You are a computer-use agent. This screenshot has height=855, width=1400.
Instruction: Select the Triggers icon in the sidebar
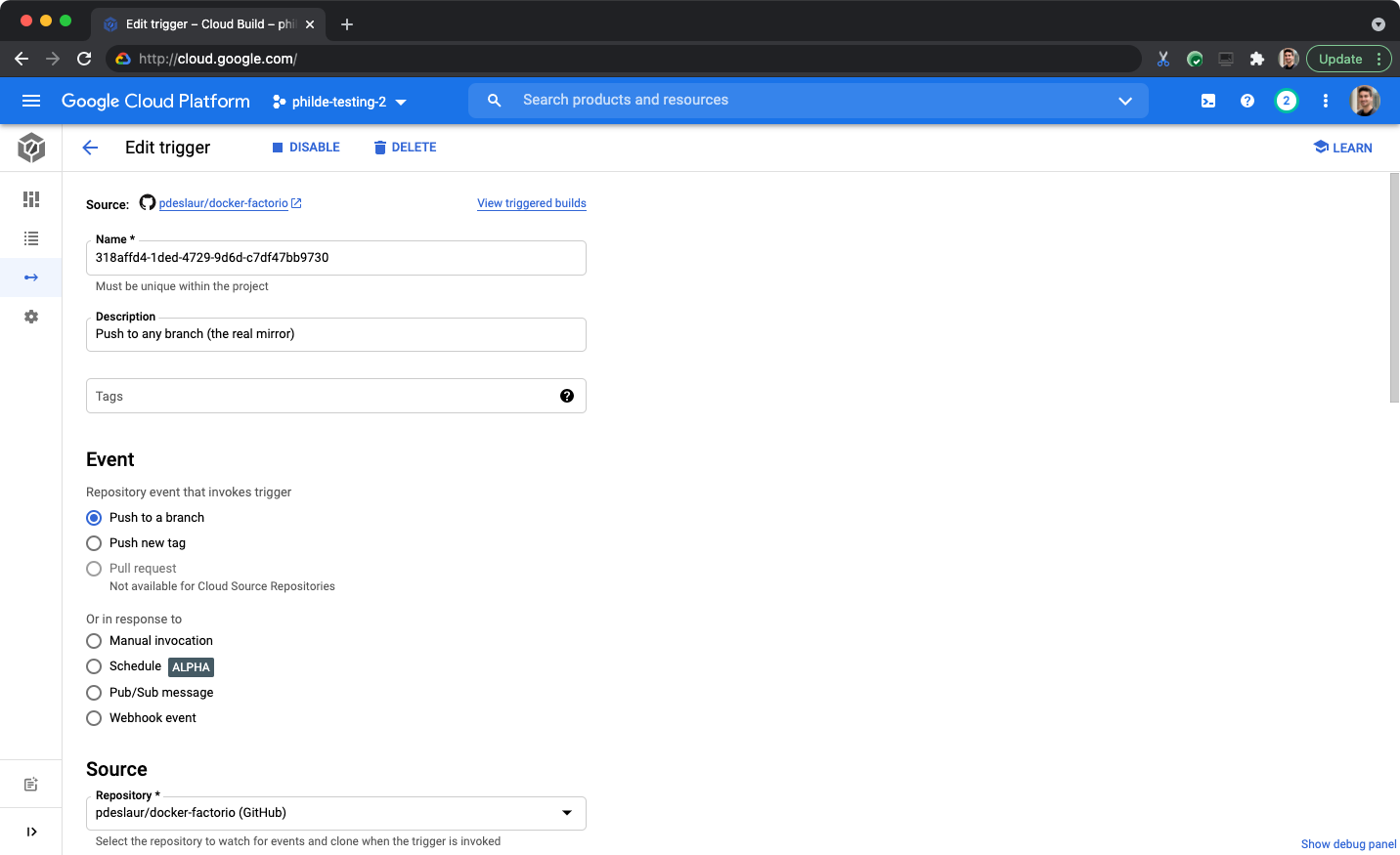click(x=31, y=278)
